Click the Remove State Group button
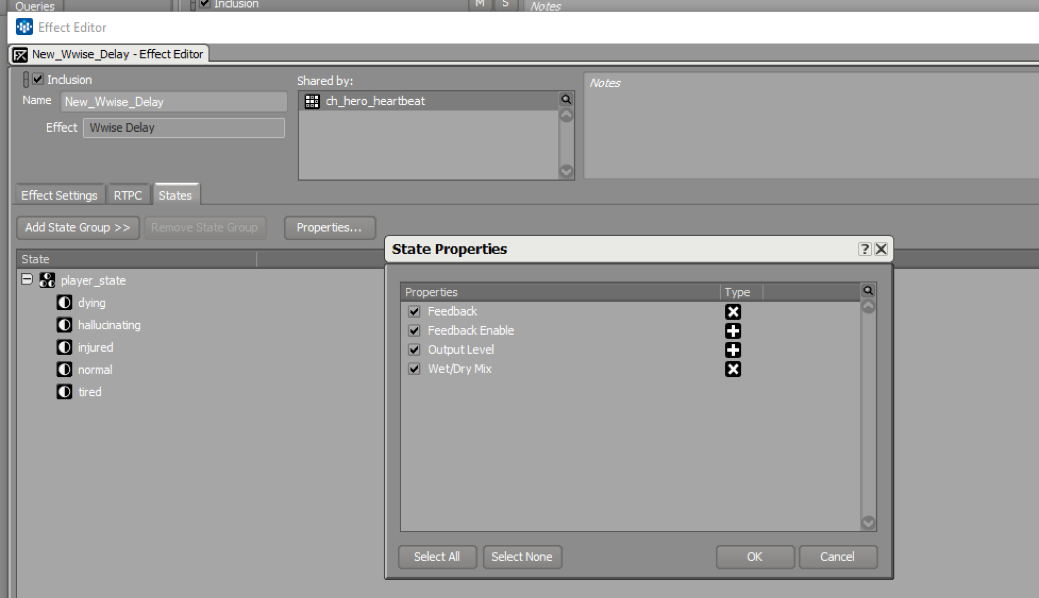This screenshot has width=1039, height=598. coord(205,227)
